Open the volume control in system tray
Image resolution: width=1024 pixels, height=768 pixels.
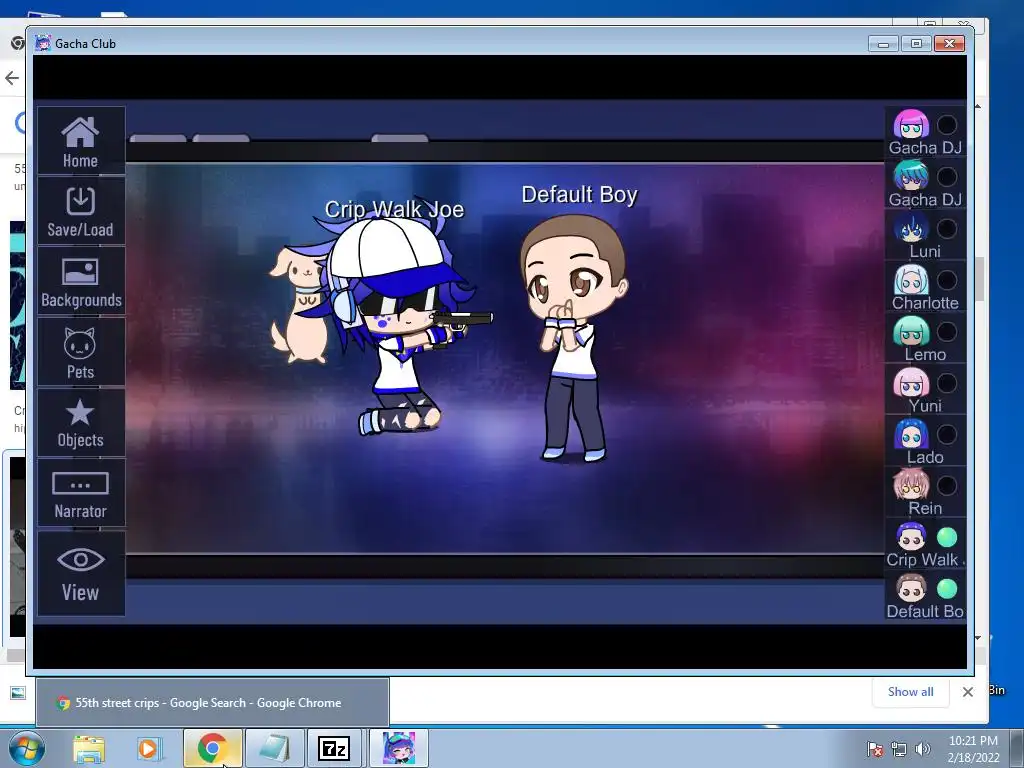pos(923,749)
